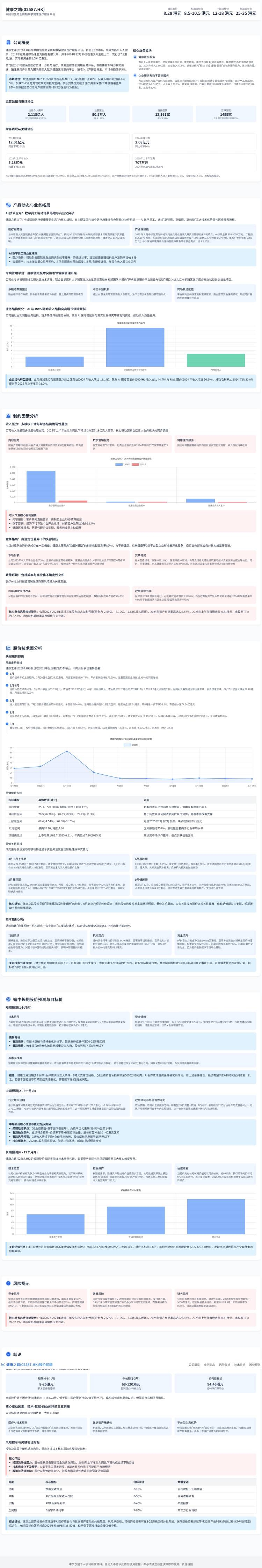Click the 12.01亿元 2024 revenue figure

point(16,142)
